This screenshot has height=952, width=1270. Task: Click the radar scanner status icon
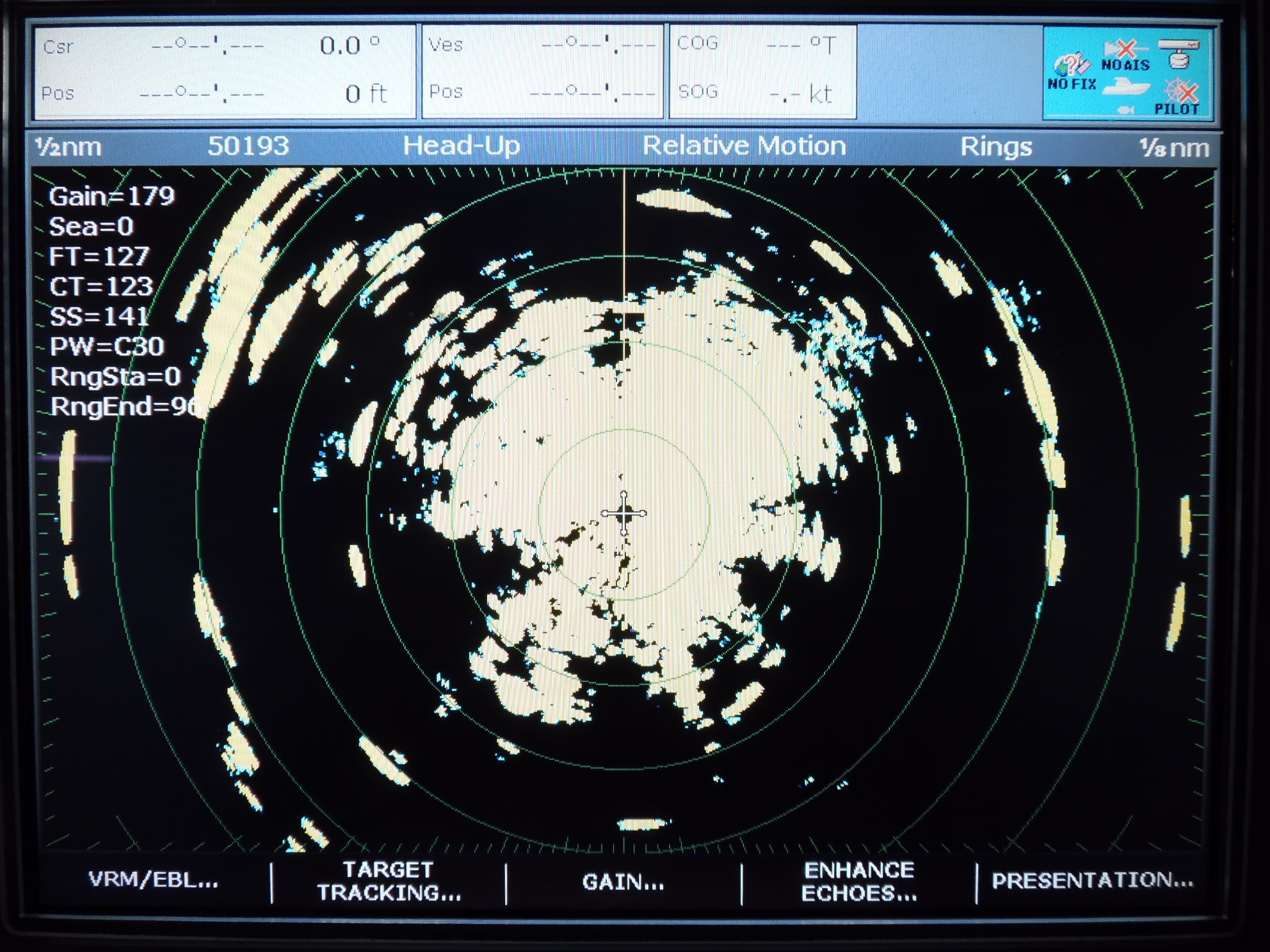coord(1178,54)
